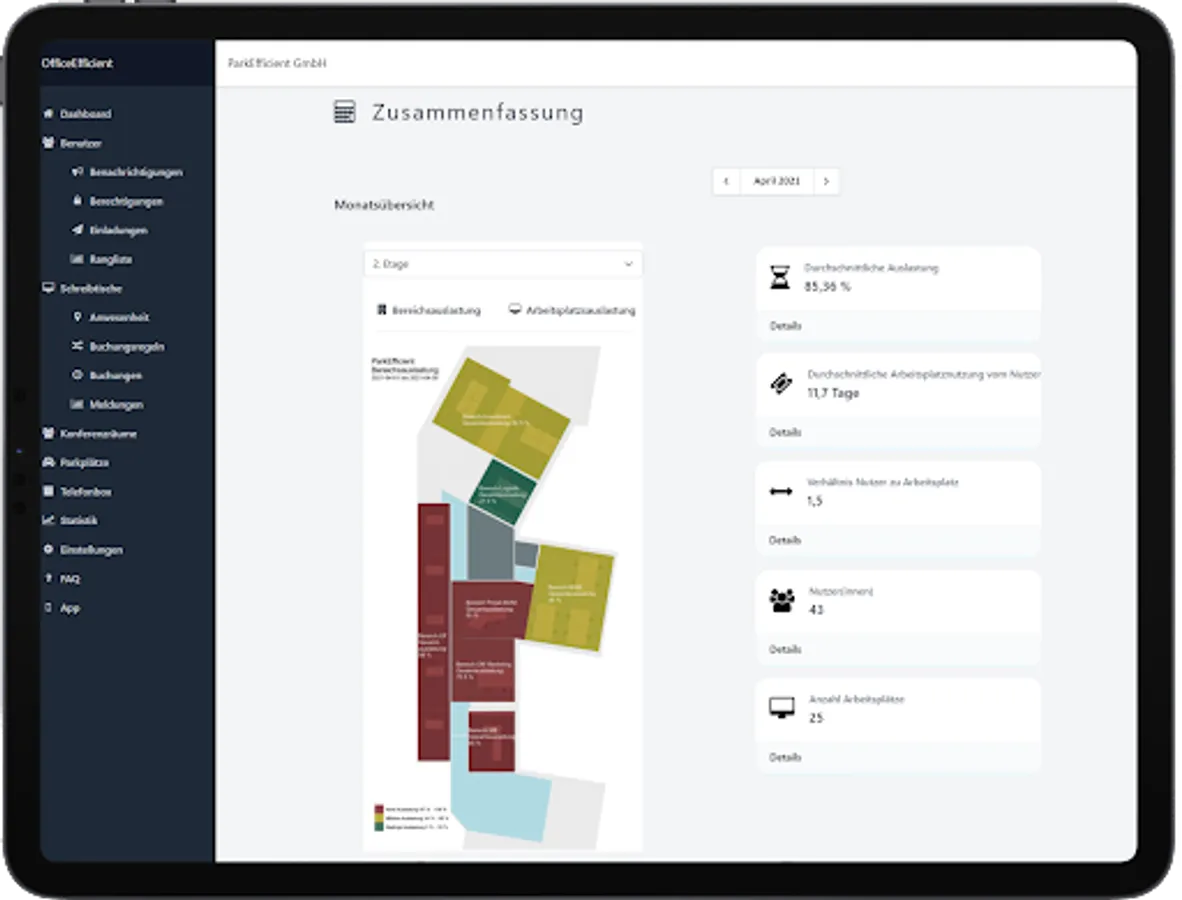
Task: Click the double arrow Verhältnis icon
Action: click(780, 491)
